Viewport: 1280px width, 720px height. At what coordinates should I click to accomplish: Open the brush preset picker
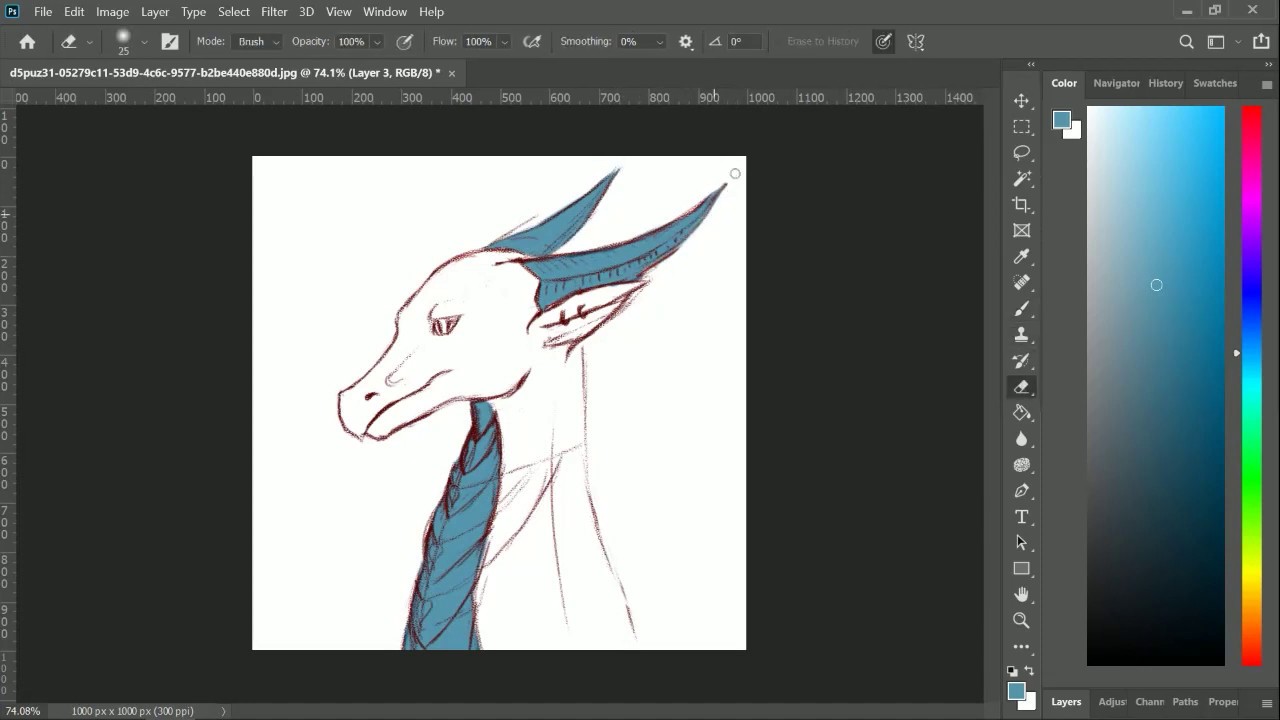(144, 42)
